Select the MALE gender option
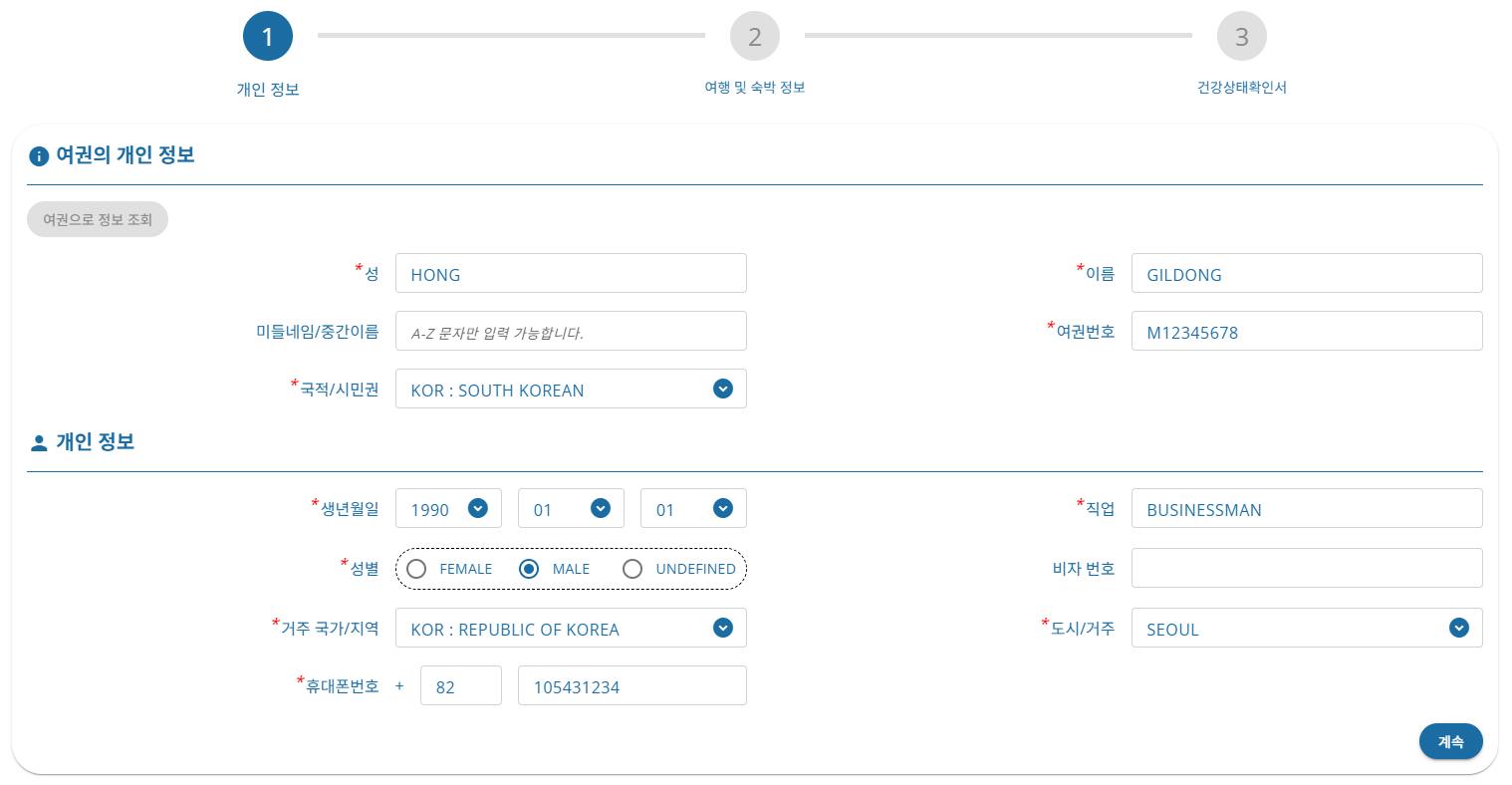 [530, 569]
